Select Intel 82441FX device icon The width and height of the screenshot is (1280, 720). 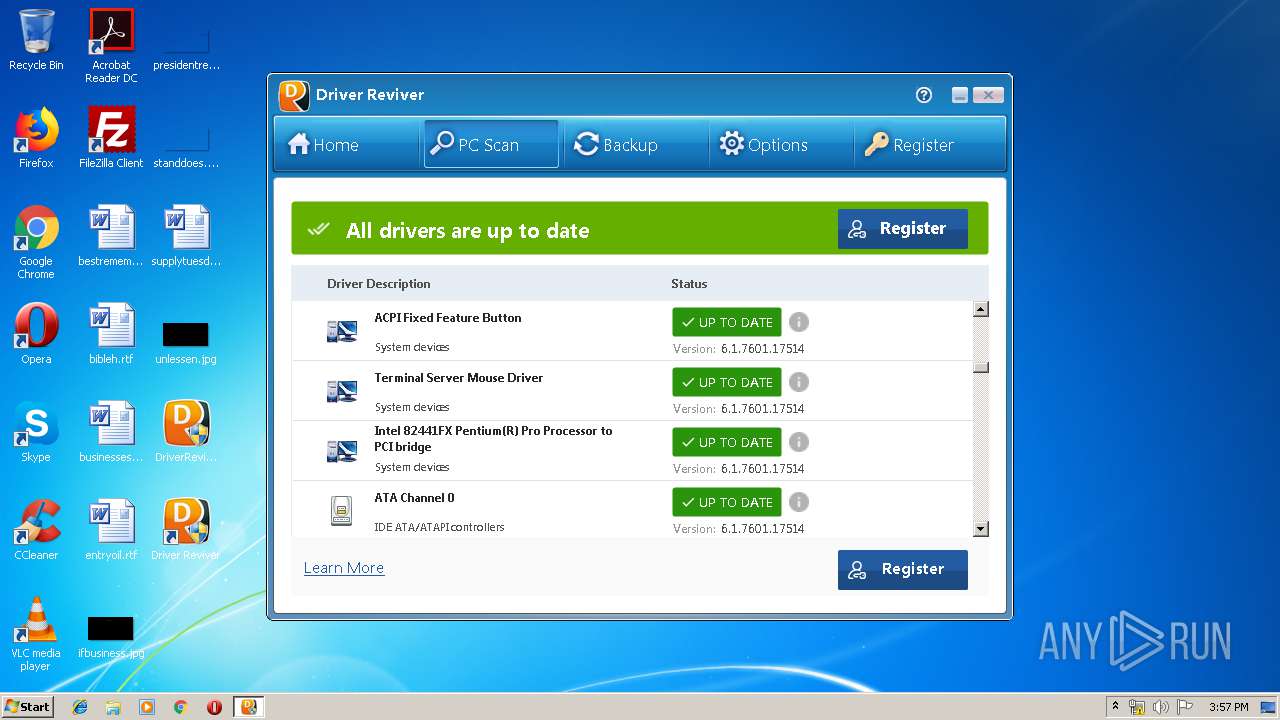pos(342,451)
